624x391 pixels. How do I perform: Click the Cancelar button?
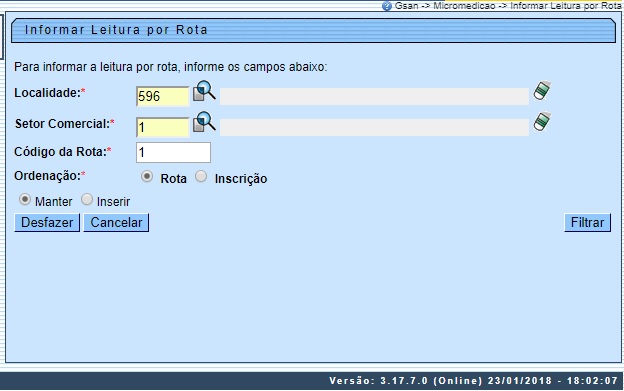116,222
